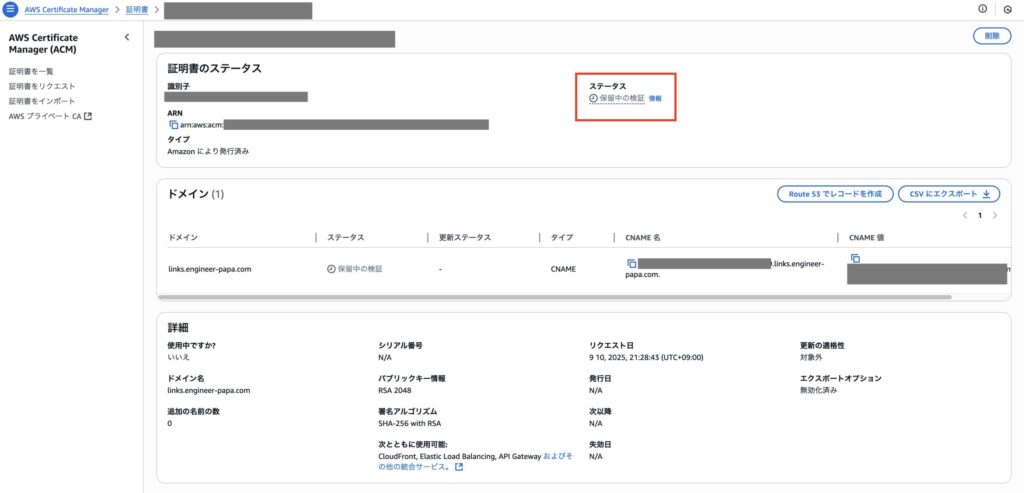
Task: Click the settings hexagon icon at top right
Action: pos(1008,10)
